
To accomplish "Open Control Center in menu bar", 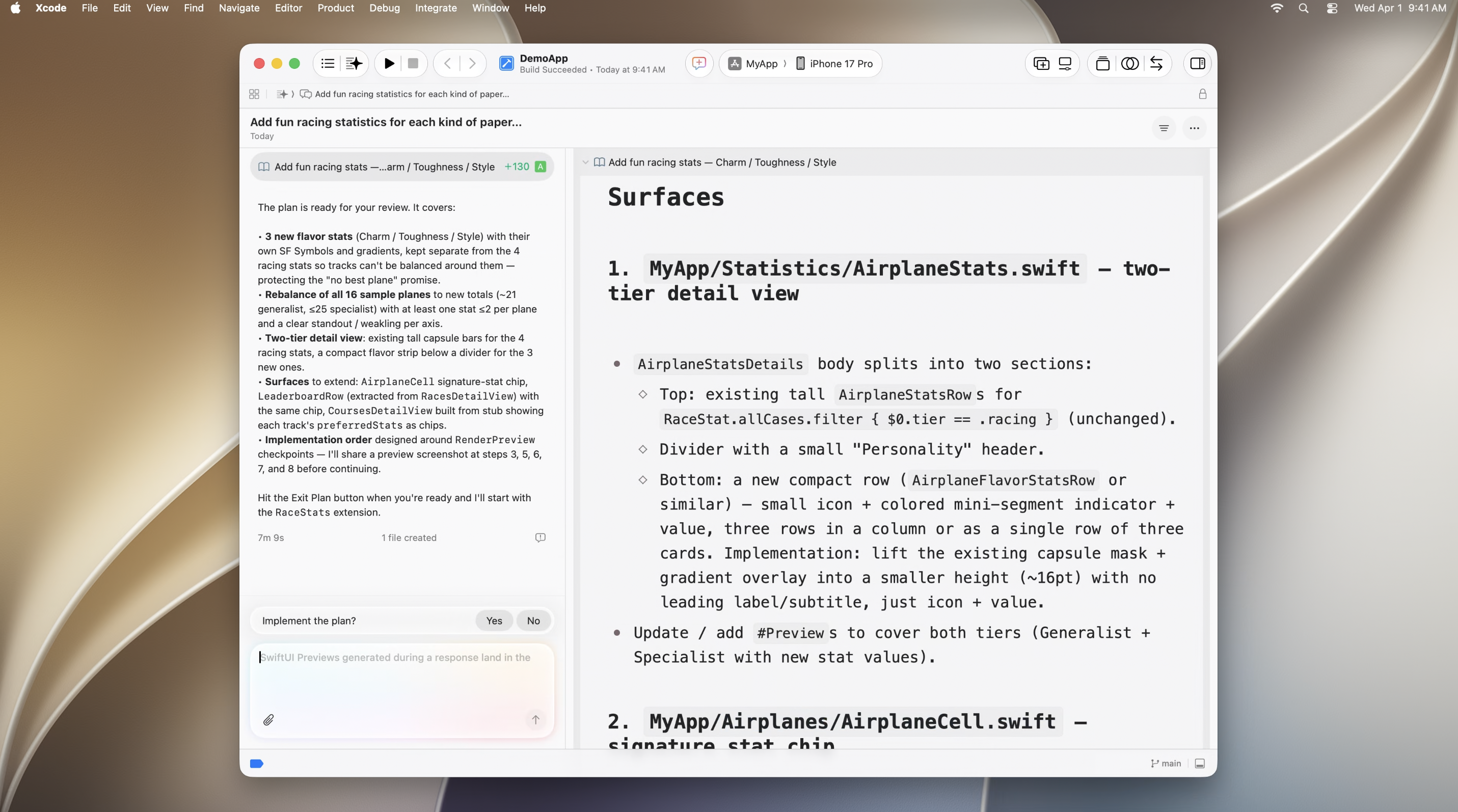I will (1332, 8).
